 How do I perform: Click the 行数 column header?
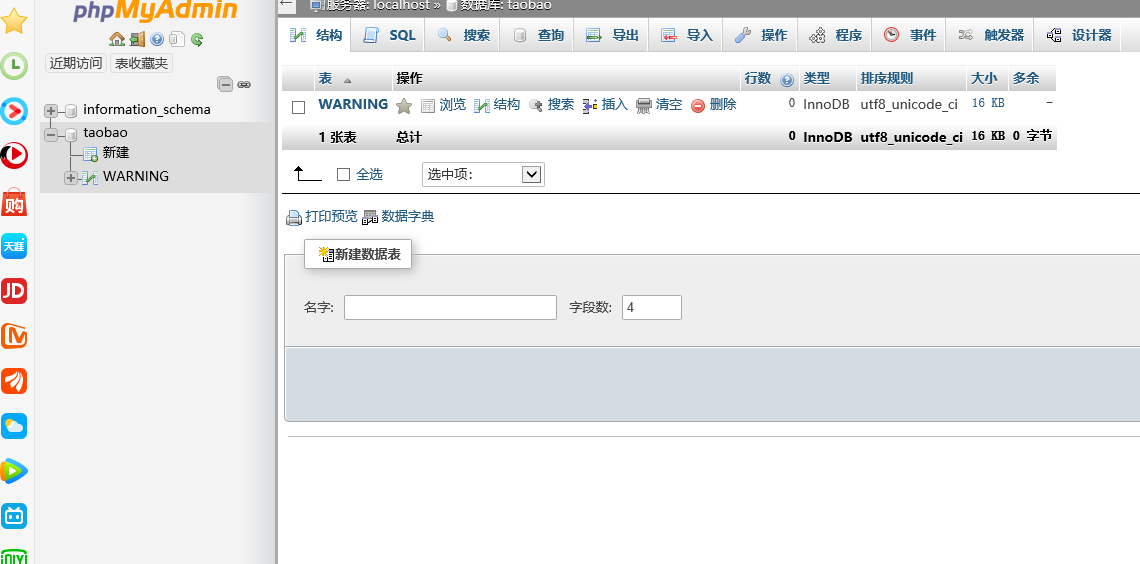[758, 78]
